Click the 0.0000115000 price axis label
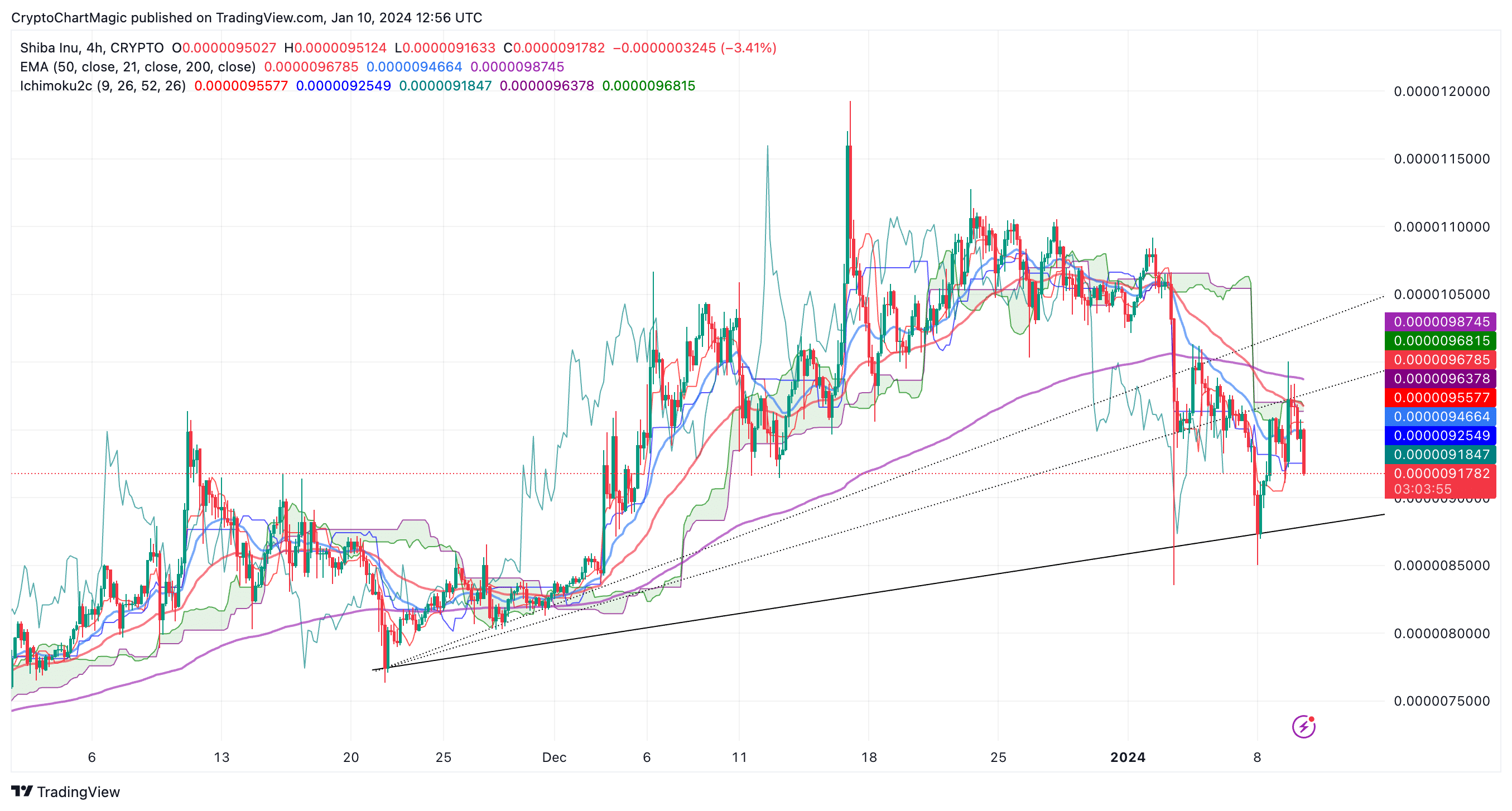Screen dimensions: 1512x811 (x=1442, y=159)
